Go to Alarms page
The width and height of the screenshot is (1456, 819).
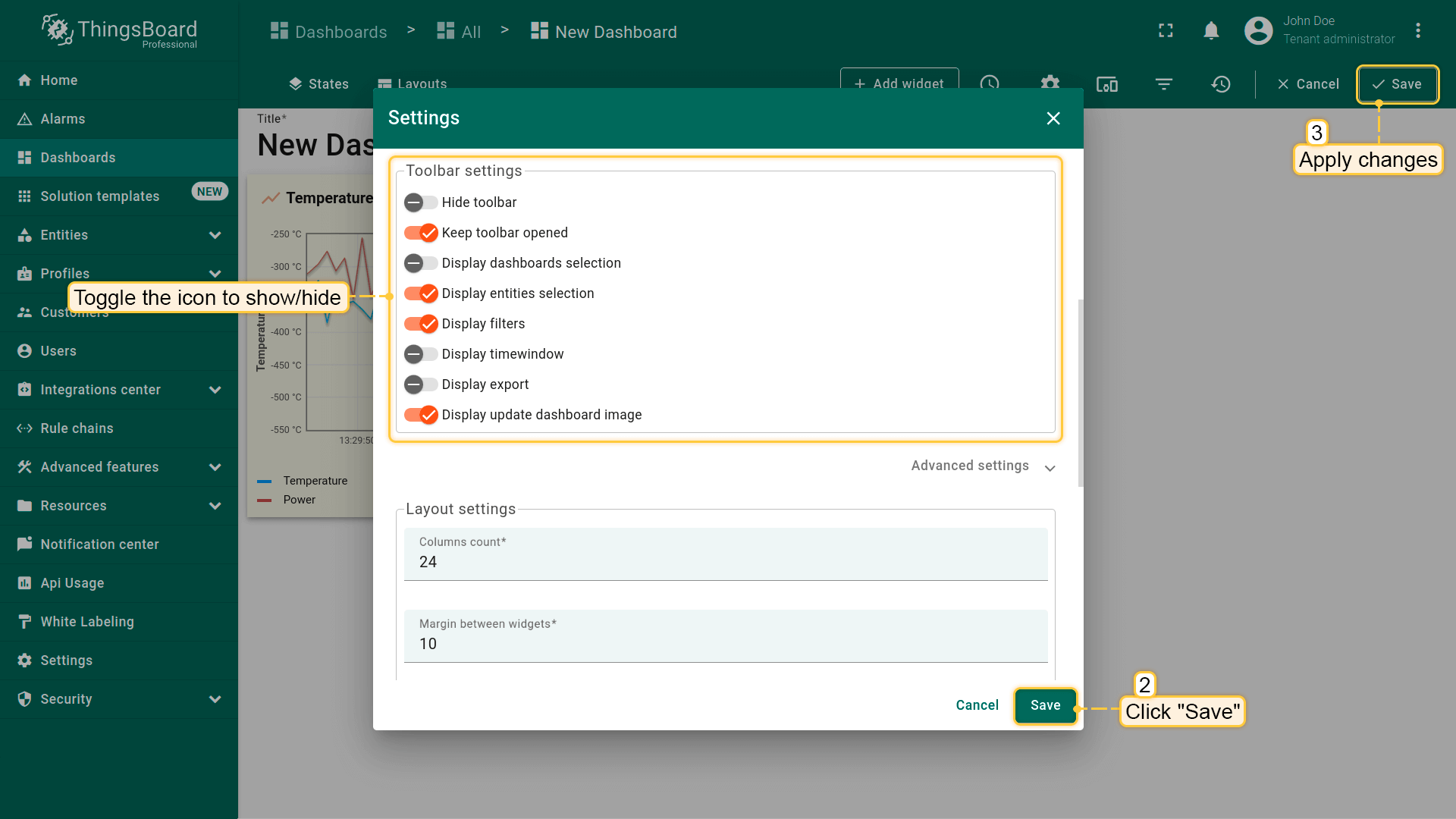(x=62, y=119)
